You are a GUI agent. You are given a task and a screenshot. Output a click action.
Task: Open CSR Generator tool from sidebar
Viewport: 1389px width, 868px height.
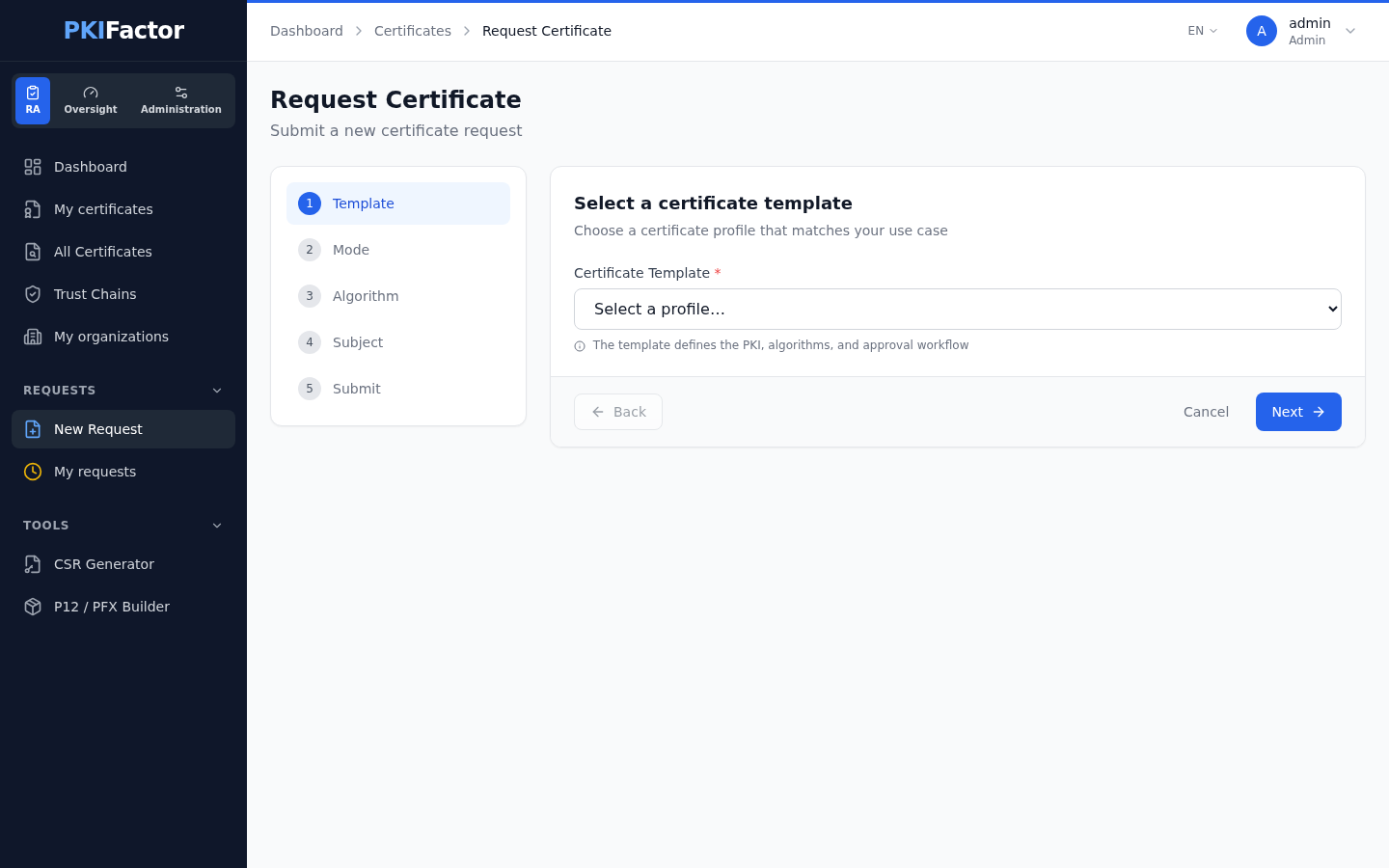123,564
